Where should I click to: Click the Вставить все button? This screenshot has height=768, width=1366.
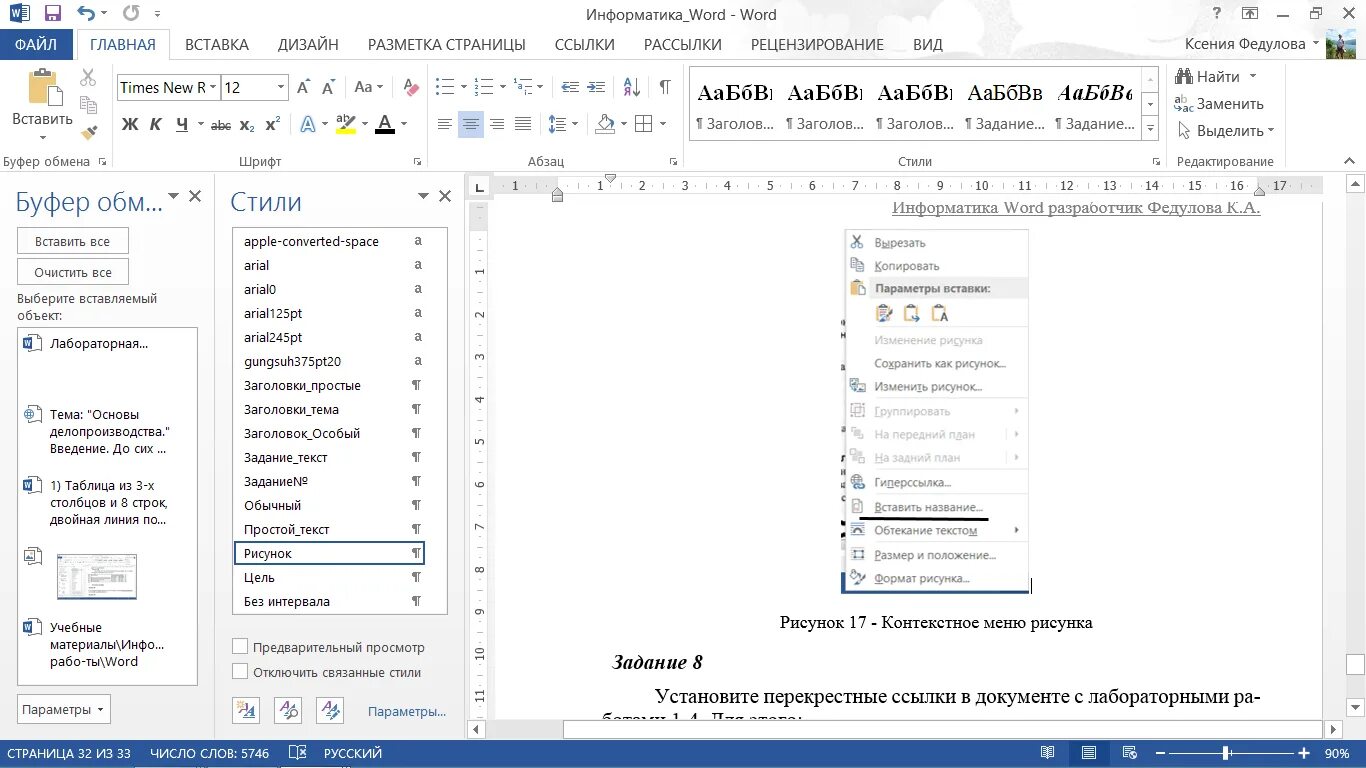pyautogui.click(x=73, y=241)
